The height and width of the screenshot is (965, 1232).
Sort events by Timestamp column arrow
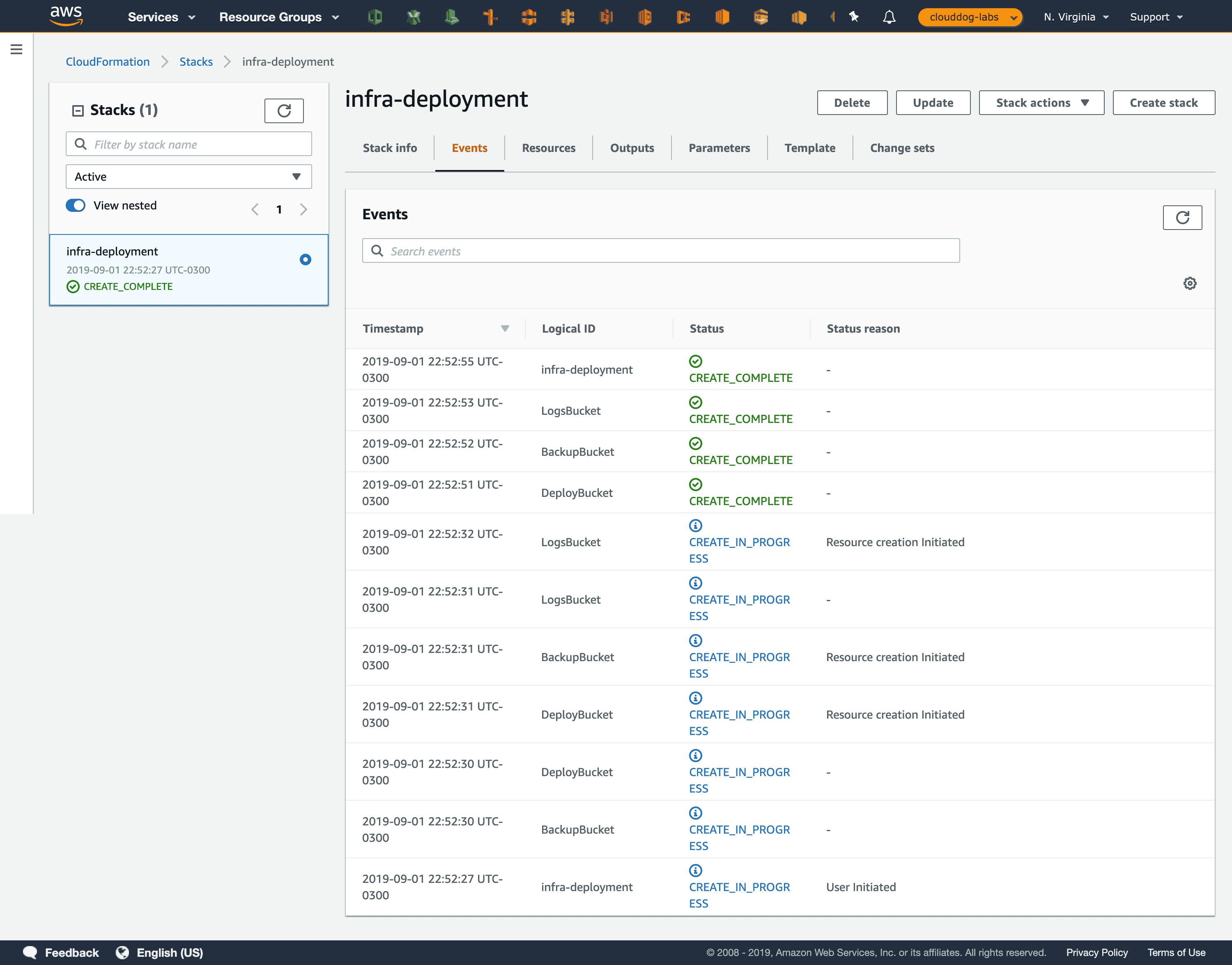504,329
